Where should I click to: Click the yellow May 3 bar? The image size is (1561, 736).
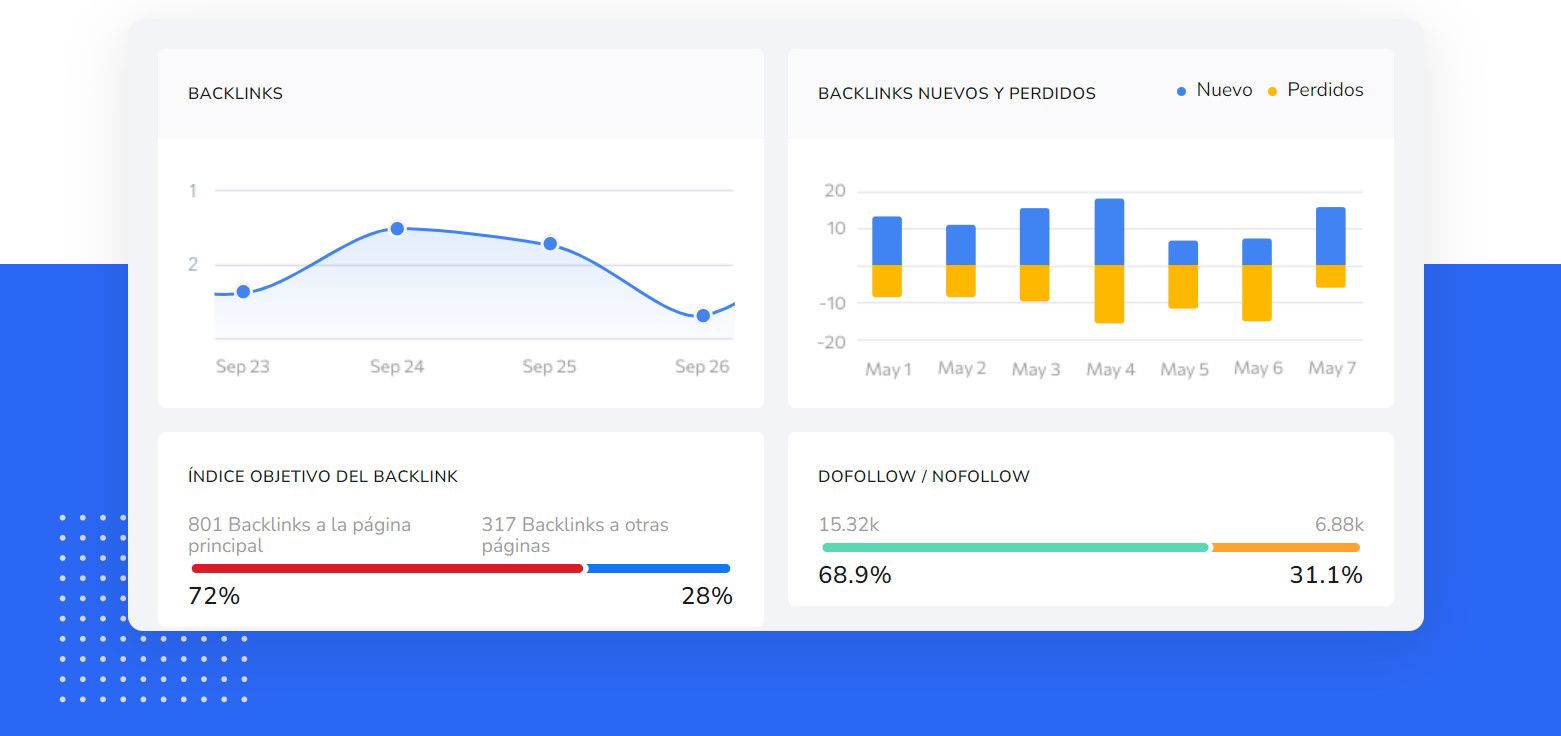[1035, 283]
